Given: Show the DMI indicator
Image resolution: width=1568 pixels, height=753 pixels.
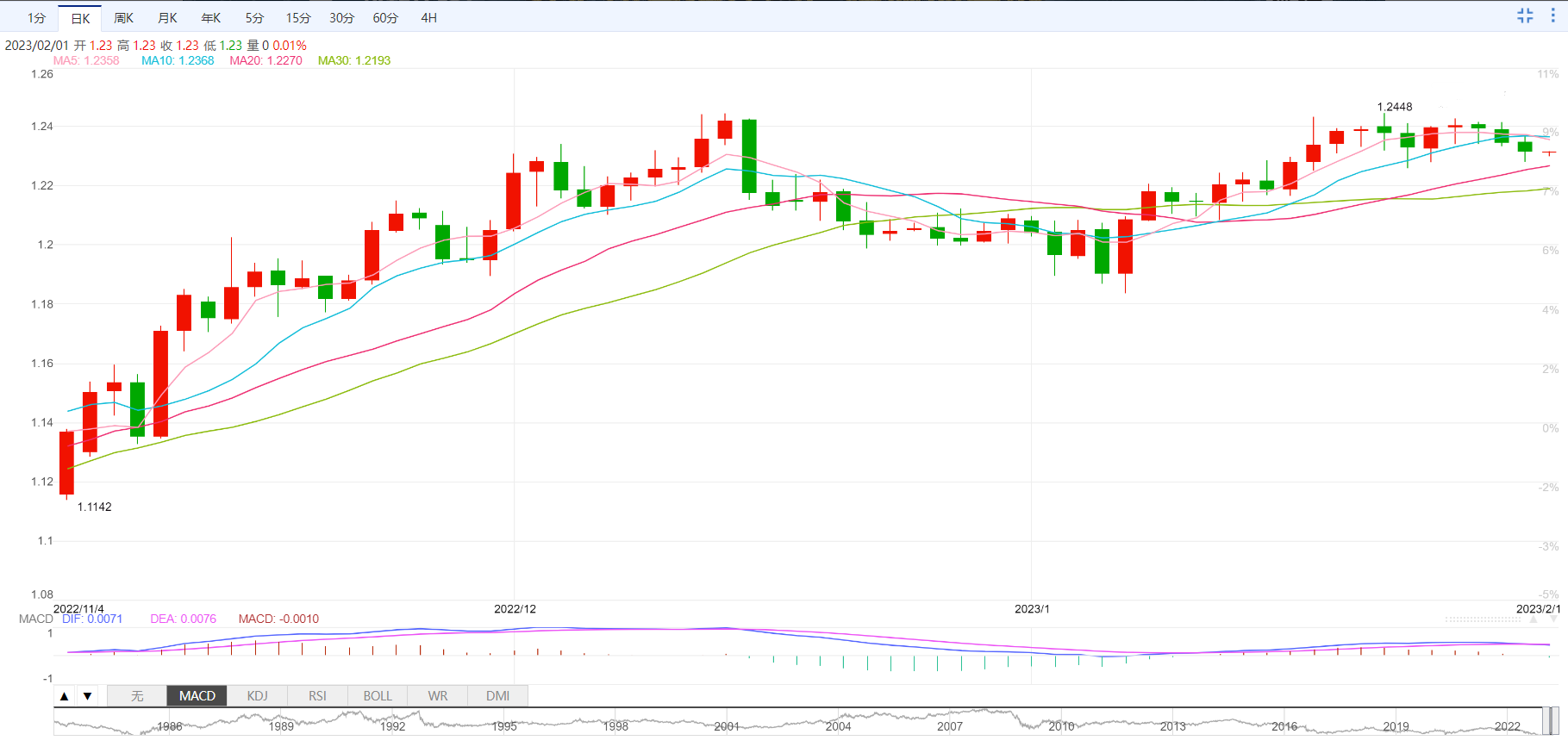Looking at the screenshot, I should [x=497, y=696].
